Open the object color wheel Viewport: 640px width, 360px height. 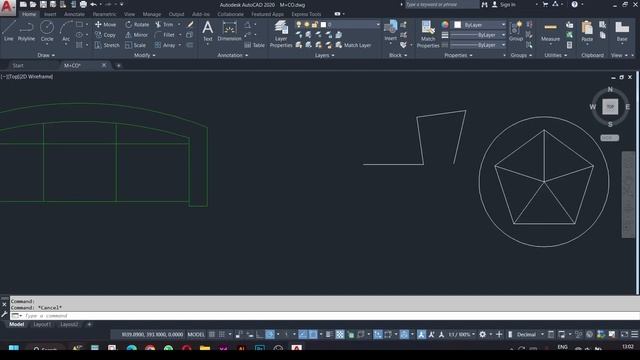pyautogui.click(x=445, y=24)
